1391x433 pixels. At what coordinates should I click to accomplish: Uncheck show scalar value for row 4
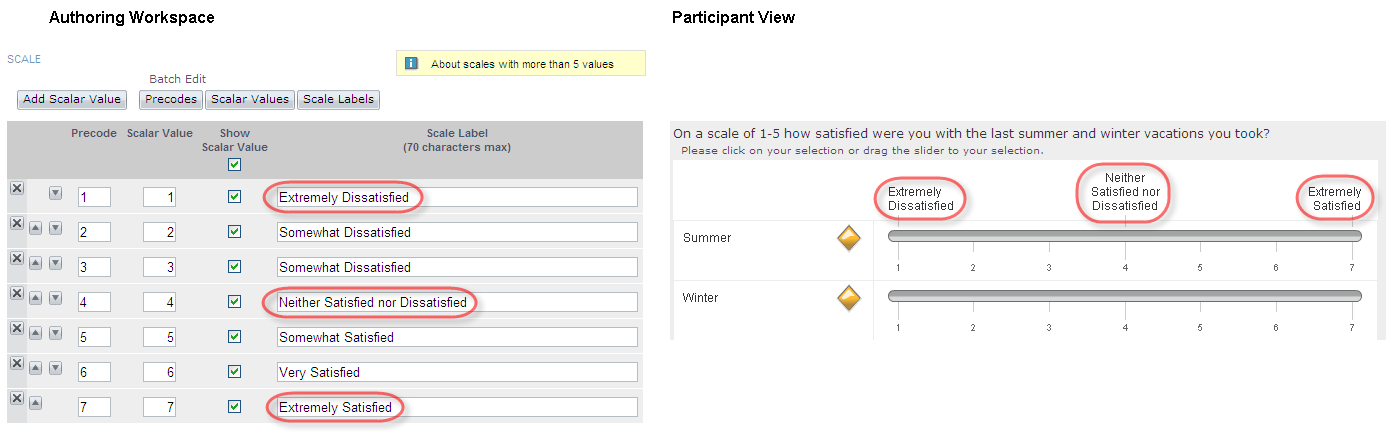point(234,301)
